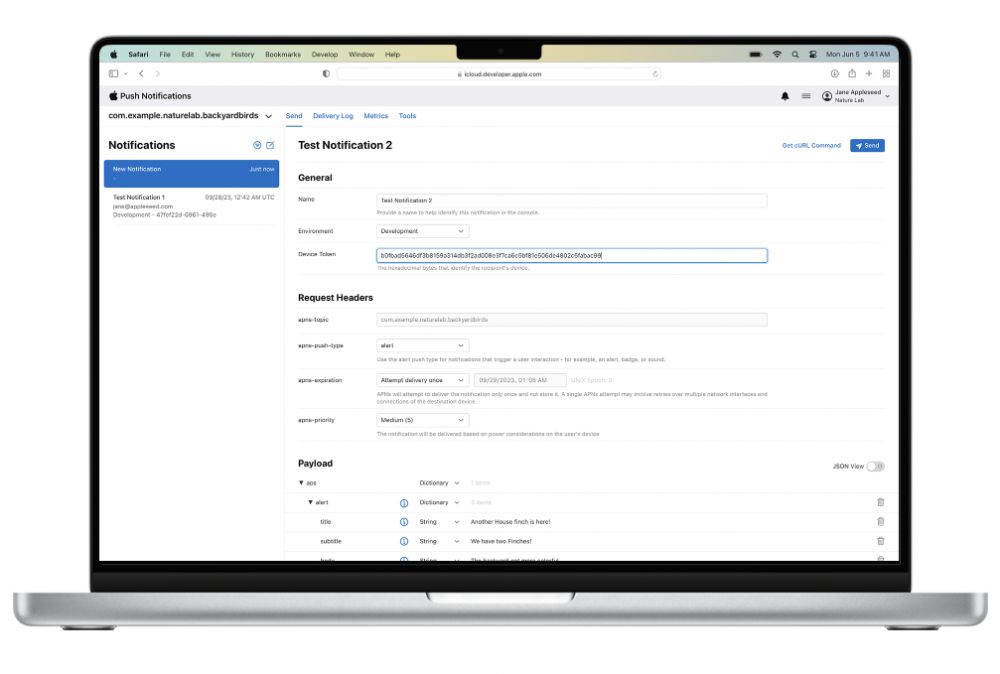The image size is (1000, 674).
Task: Open a new tab with the plus icon
Action: (x=869, y=74)
